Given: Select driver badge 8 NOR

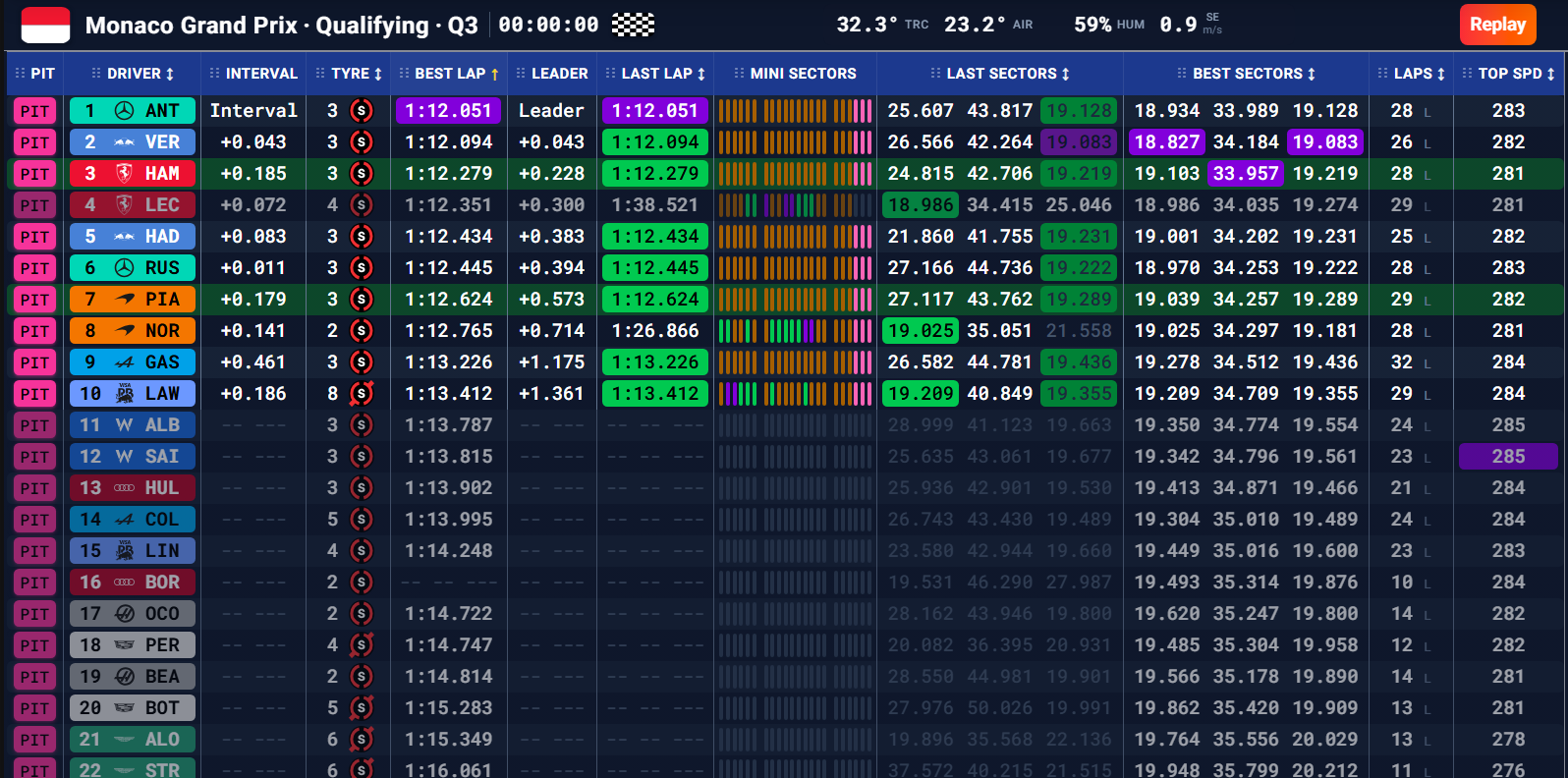Looking at the screenshot, I should coord(133,331).
